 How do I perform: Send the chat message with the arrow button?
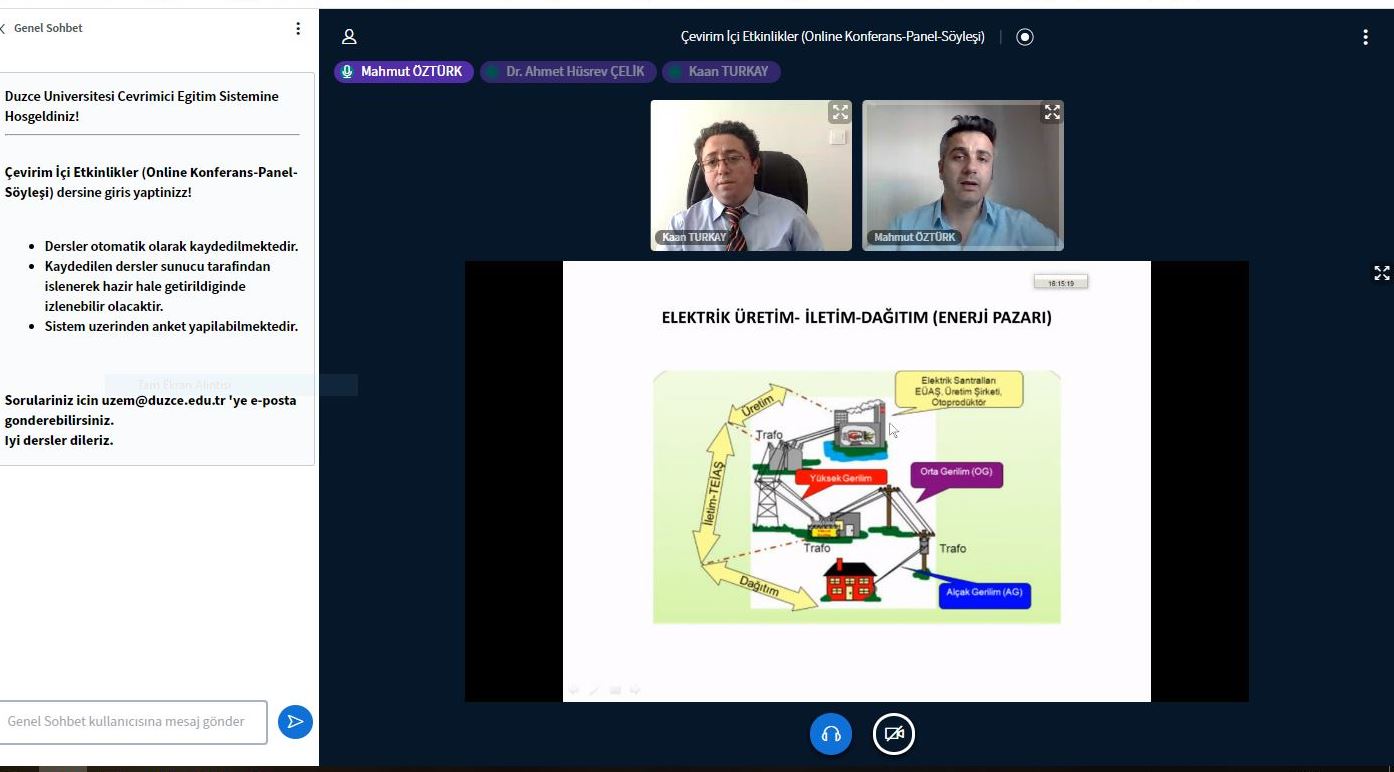coord(295,722)
